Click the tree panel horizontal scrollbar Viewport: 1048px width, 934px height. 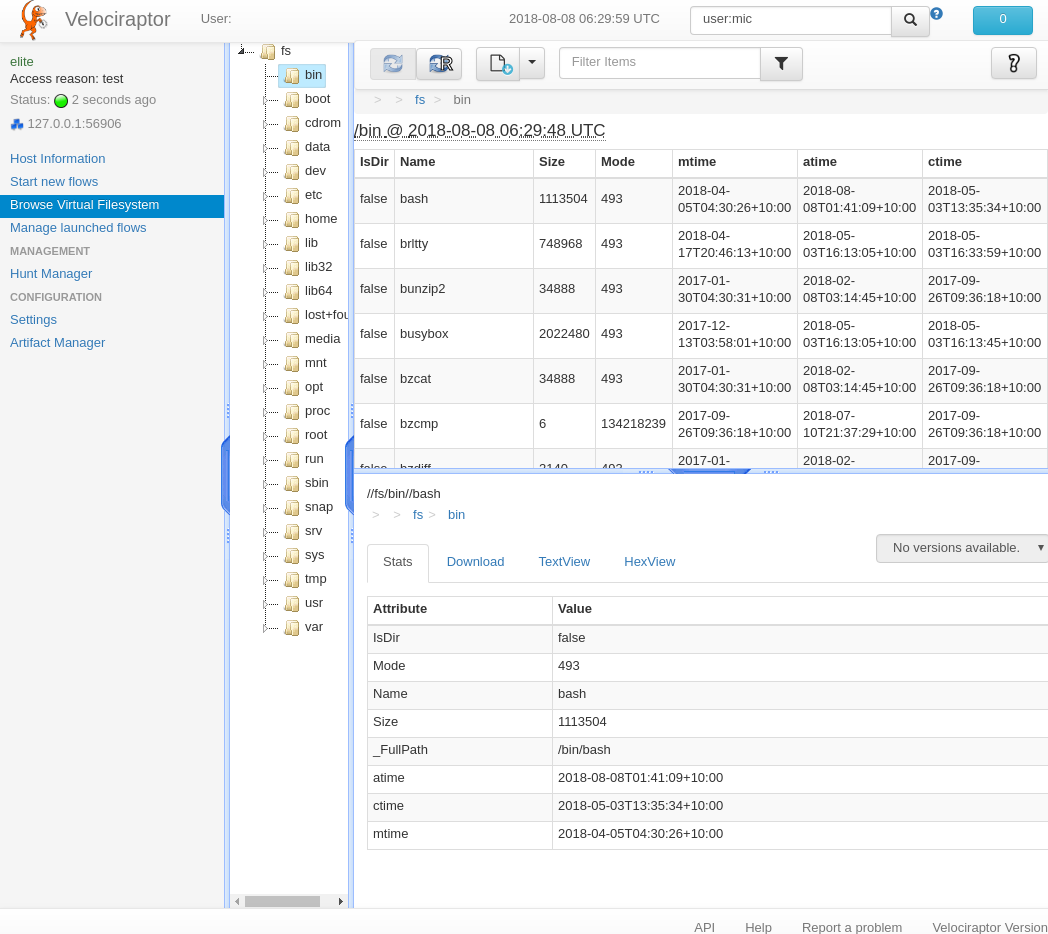[282, 901]
